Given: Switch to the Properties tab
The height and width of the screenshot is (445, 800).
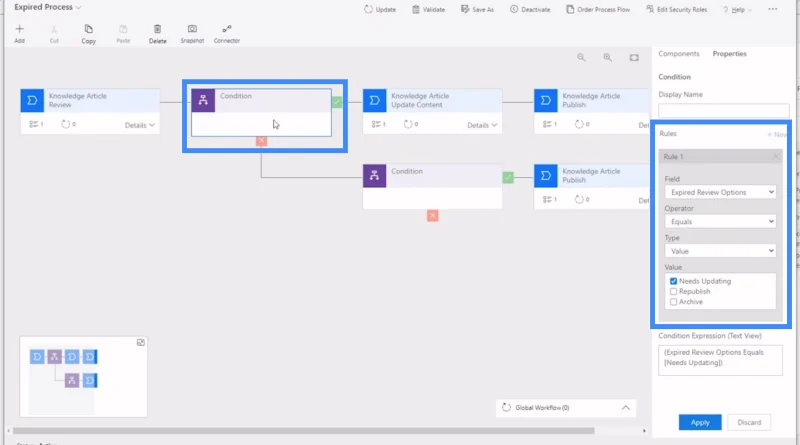Looking at the screenshot, I should [730, 54].
